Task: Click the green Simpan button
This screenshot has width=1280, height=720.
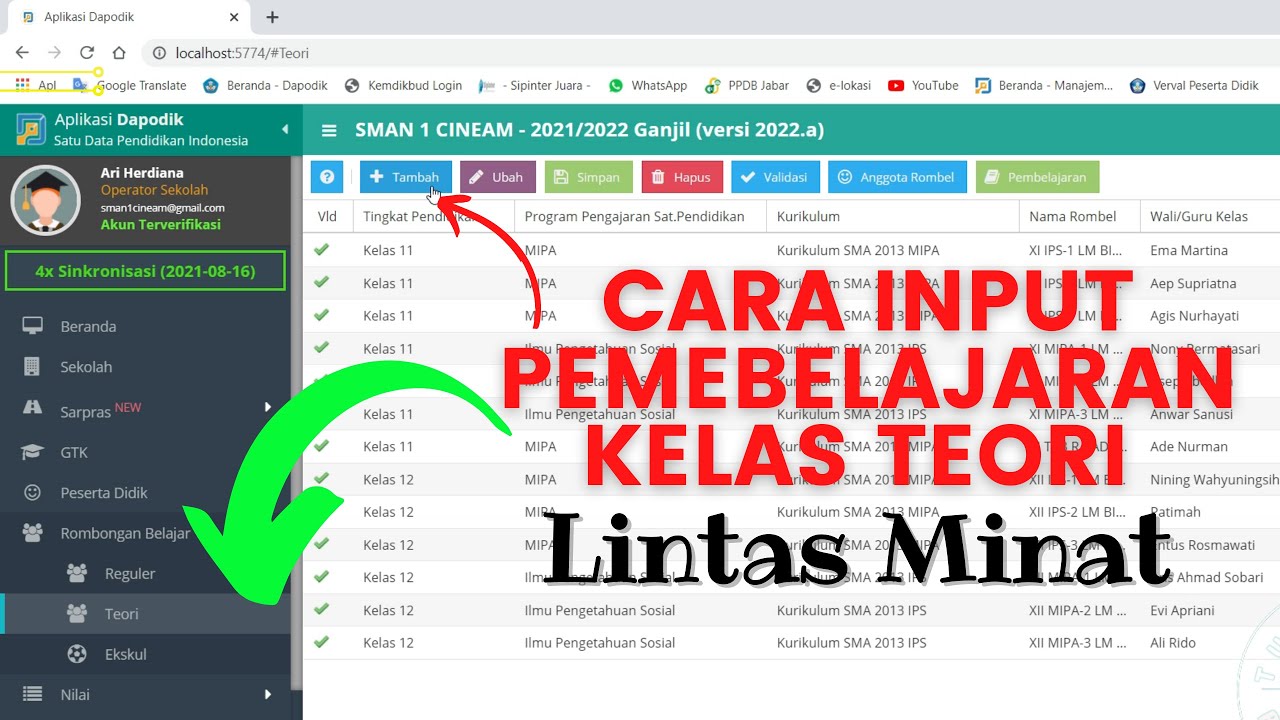Action: click(x=588, y=177)
